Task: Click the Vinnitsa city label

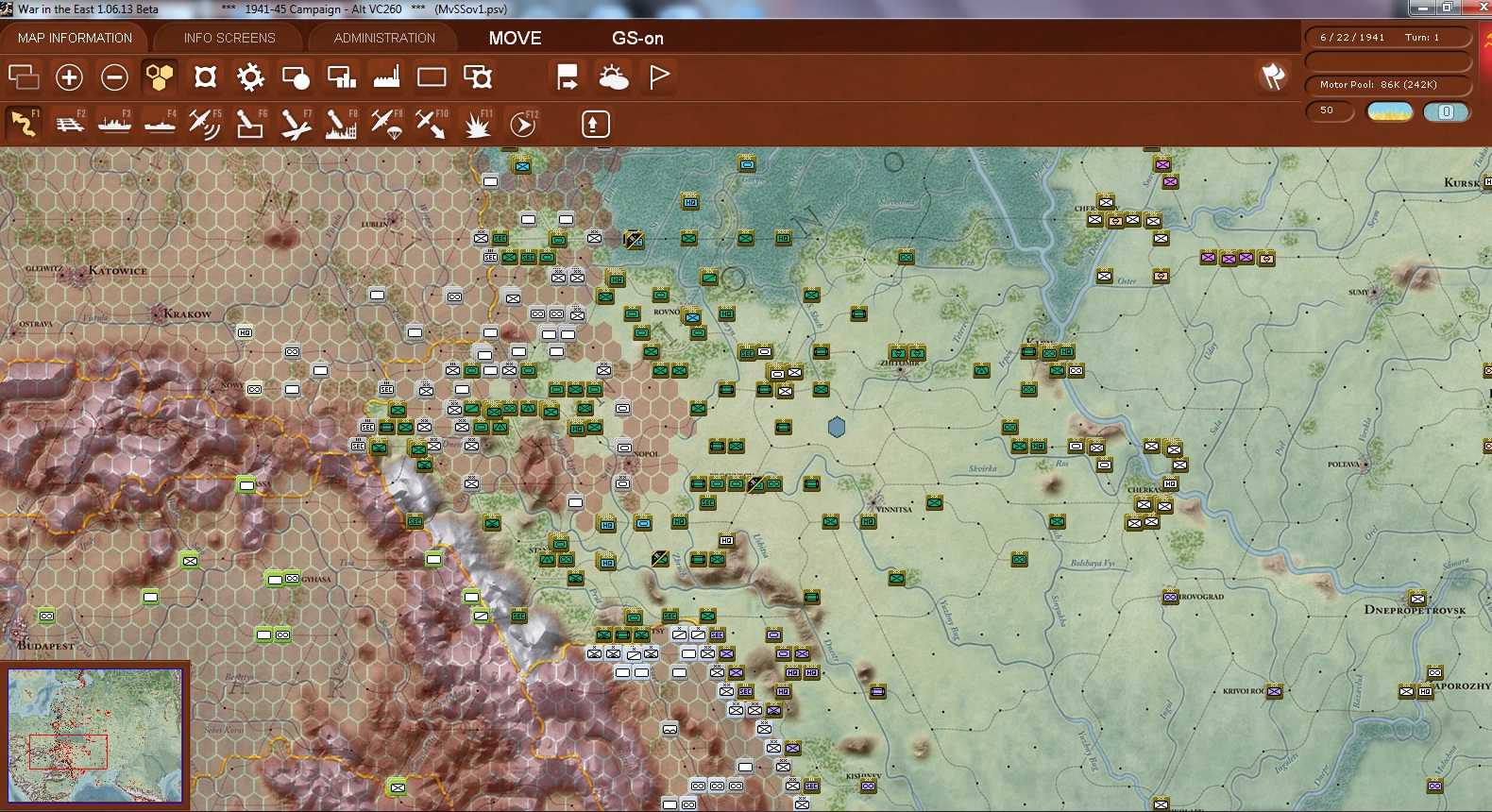Action: 894,510
